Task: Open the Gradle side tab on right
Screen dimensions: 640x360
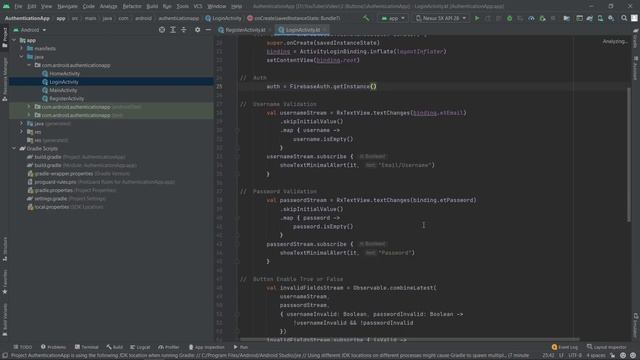Action: click(636, 39)
